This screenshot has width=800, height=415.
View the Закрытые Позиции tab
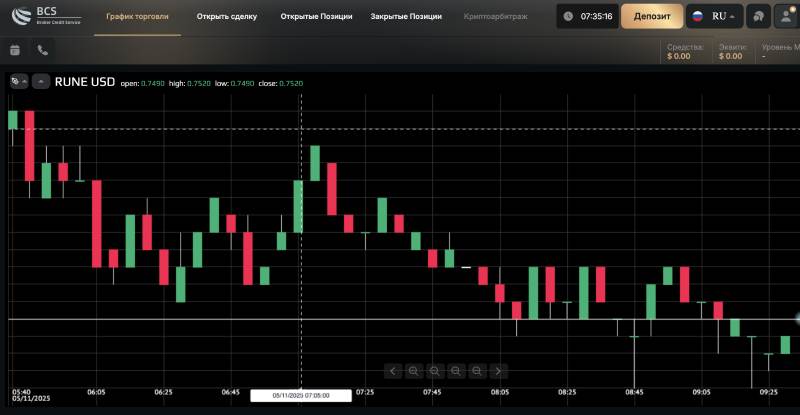point(405,16)
